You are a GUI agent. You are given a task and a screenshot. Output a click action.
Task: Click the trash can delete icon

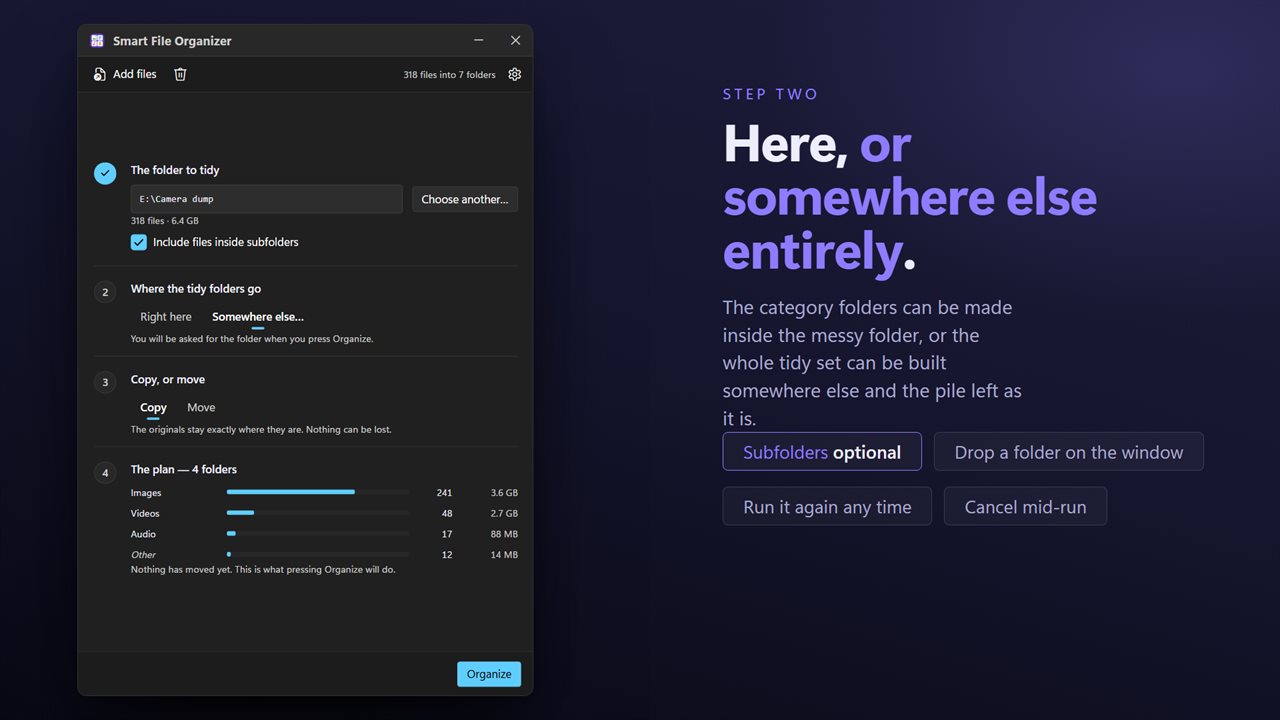[180, 74]
